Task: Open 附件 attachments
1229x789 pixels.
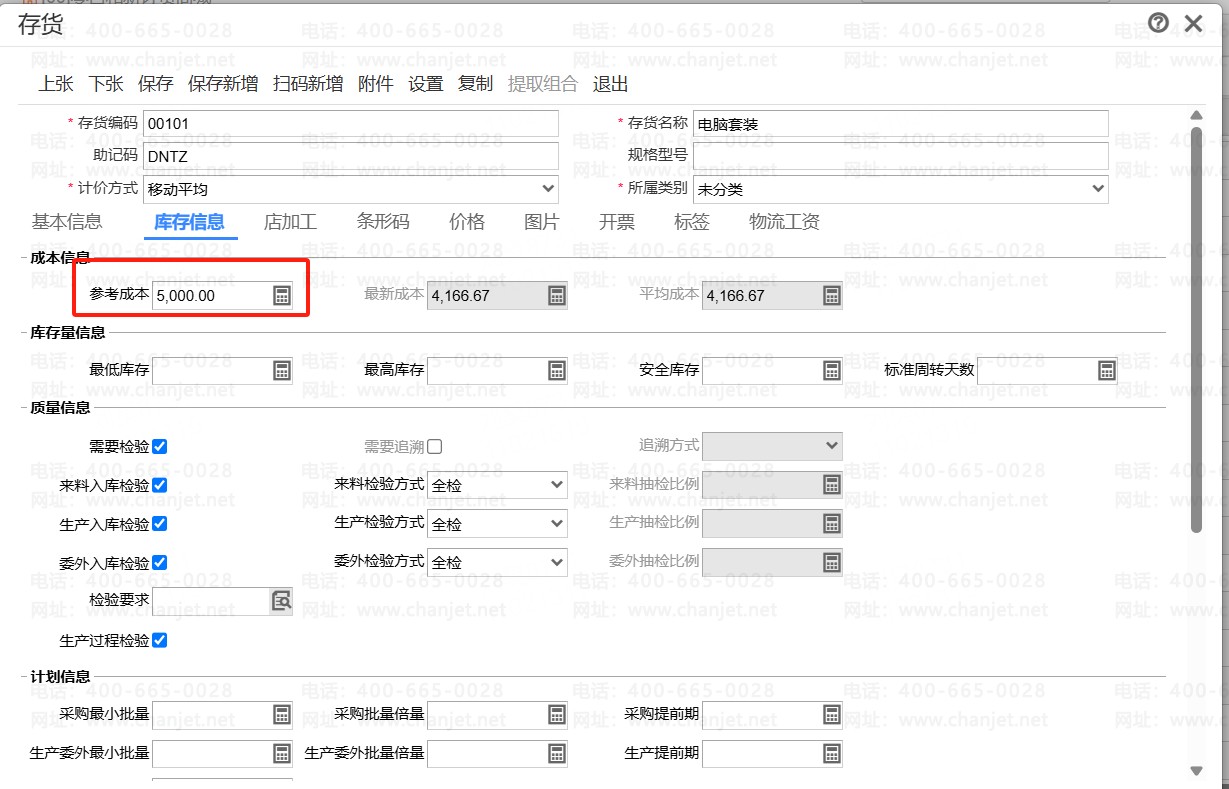Action: [x=376, y=84]
